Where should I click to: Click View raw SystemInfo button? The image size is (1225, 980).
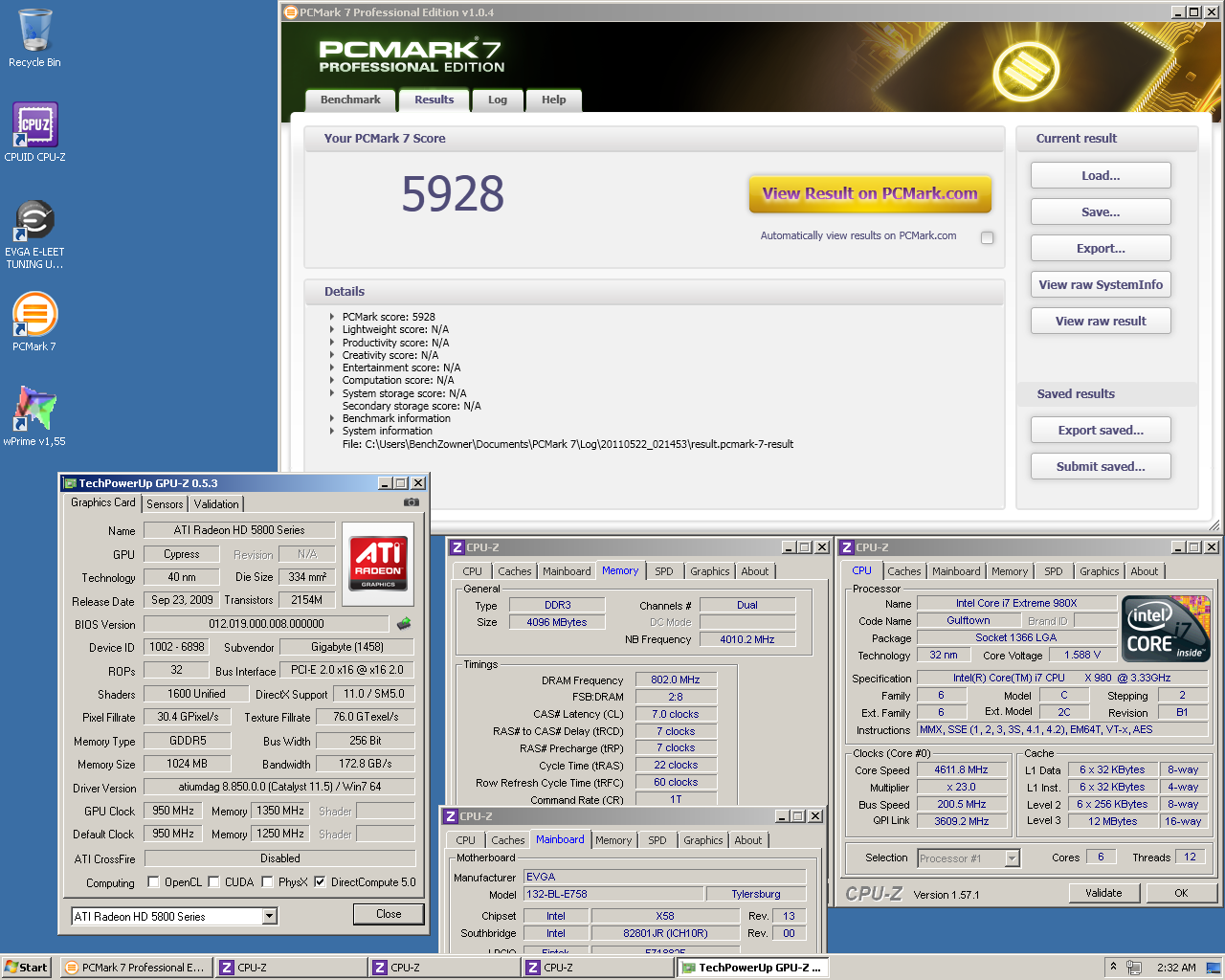coord(1101,284)
